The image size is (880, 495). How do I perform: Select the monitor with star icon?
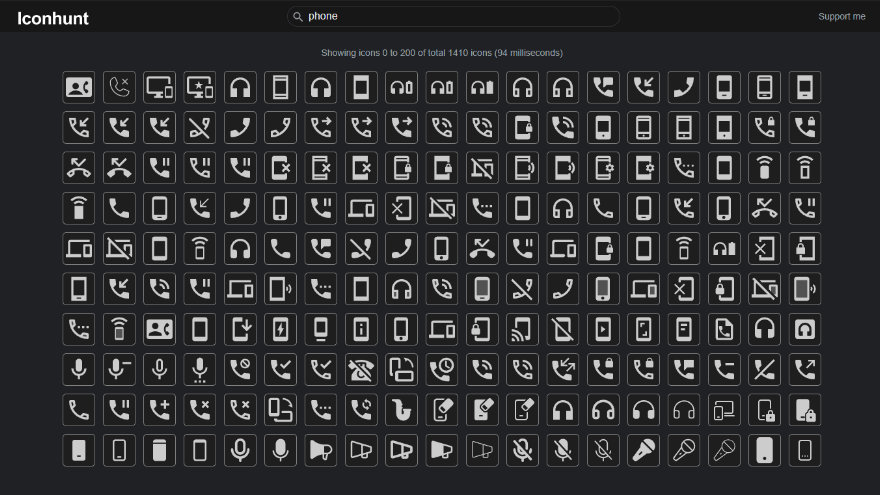coord(200,87)
